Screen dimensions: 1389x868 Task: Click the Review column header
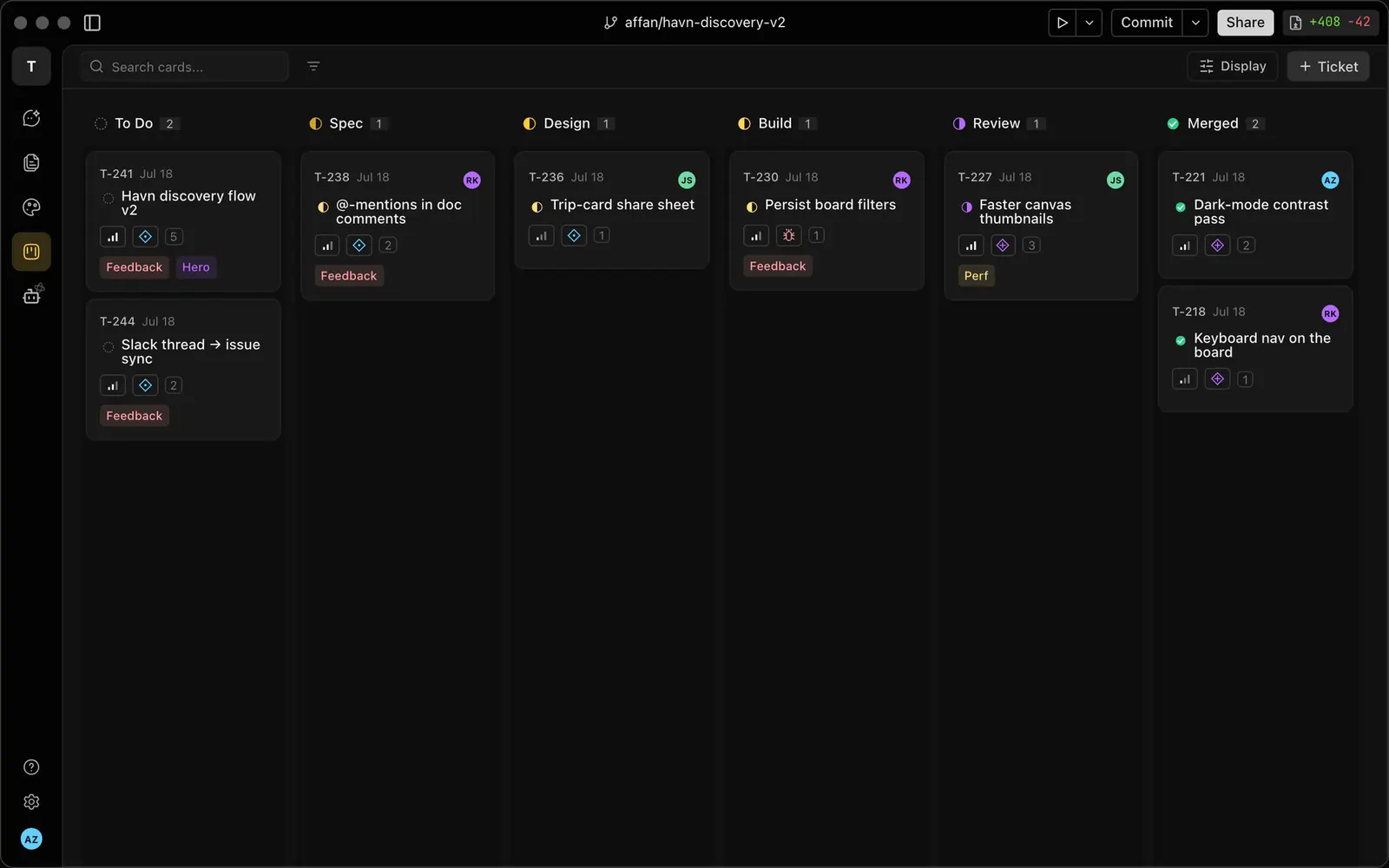coord(998,123)
